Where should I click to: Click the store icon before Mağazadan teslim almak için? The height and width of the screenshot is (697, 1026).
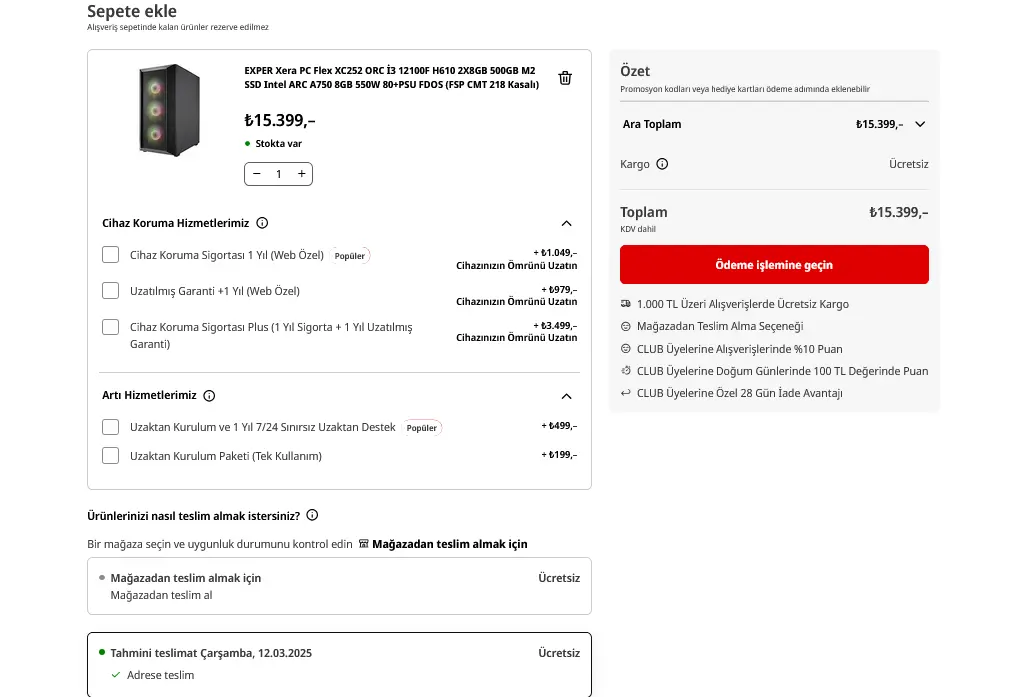point(364,544)
